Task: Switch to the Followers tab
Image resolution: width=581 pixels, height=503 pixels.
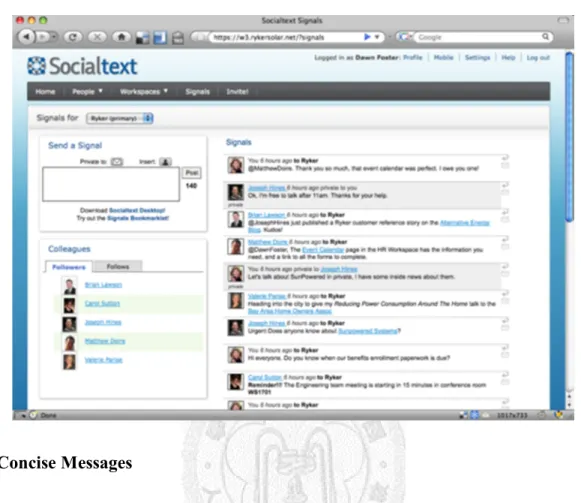Action: tap(69, 267)
